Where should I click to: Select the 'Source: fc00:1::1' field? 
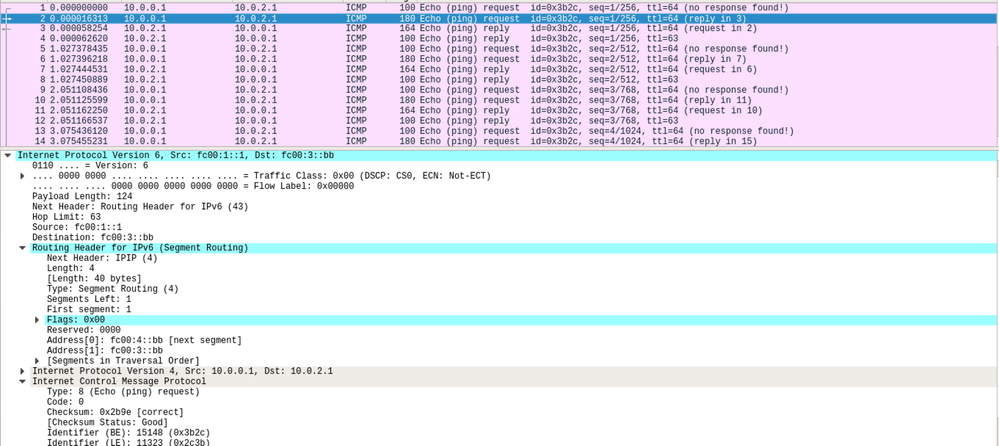77,227
